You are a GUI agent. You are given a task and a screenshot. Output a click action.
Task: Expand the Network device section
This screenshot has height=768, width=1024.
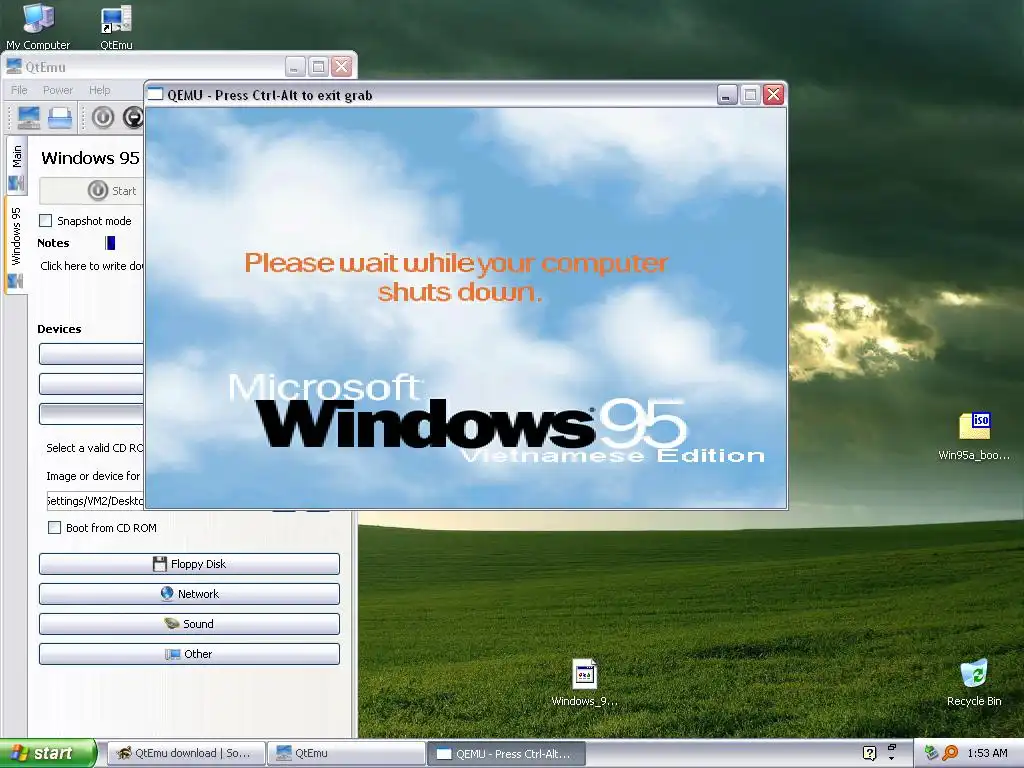coord(189,594)
